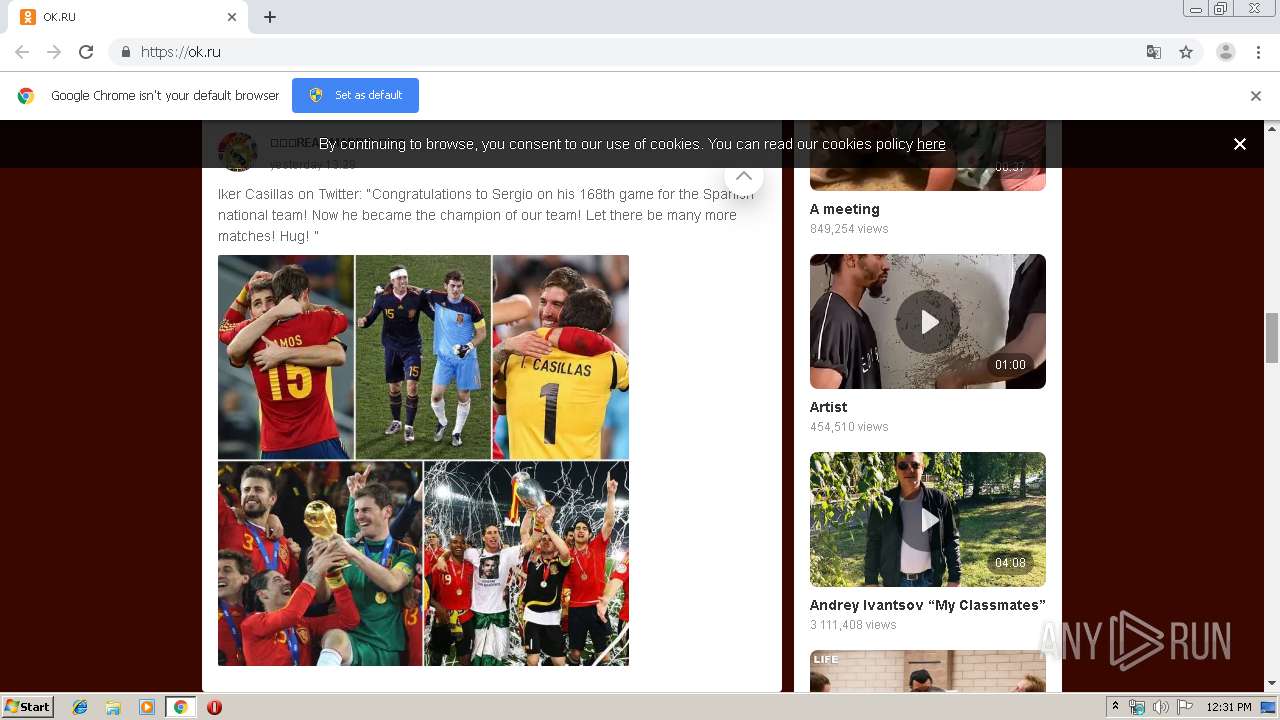Select the OK.RU tab
1280x720 pixels.
[x=130, y=17]
